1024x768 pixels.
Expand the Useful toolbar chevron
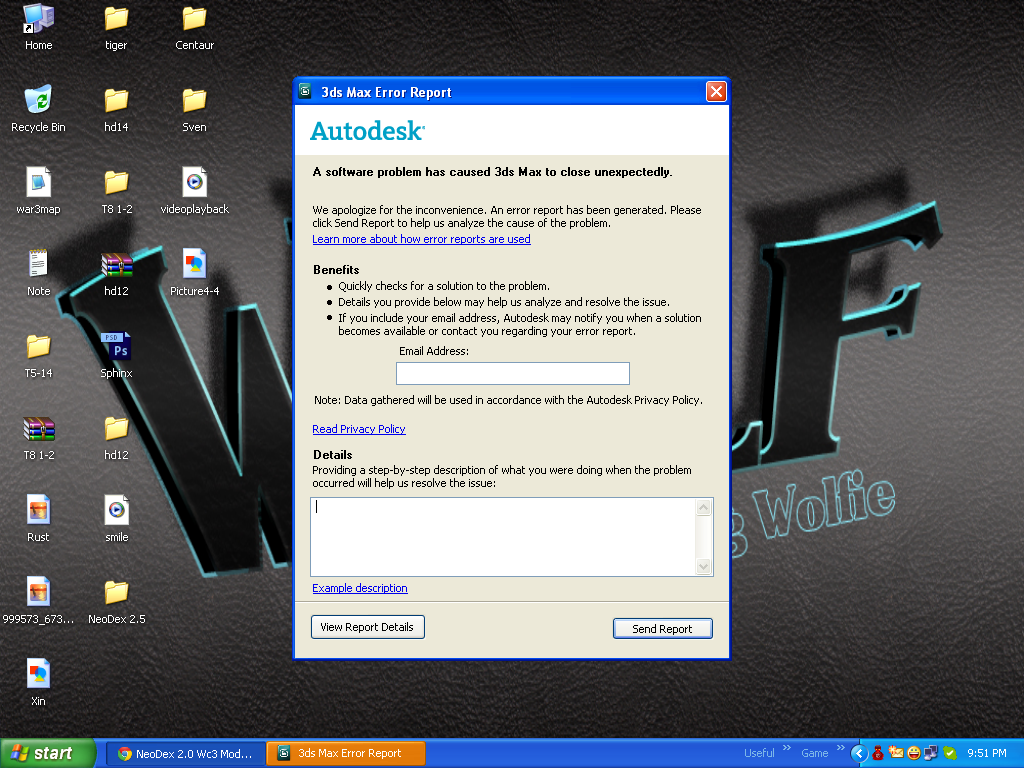787,748
